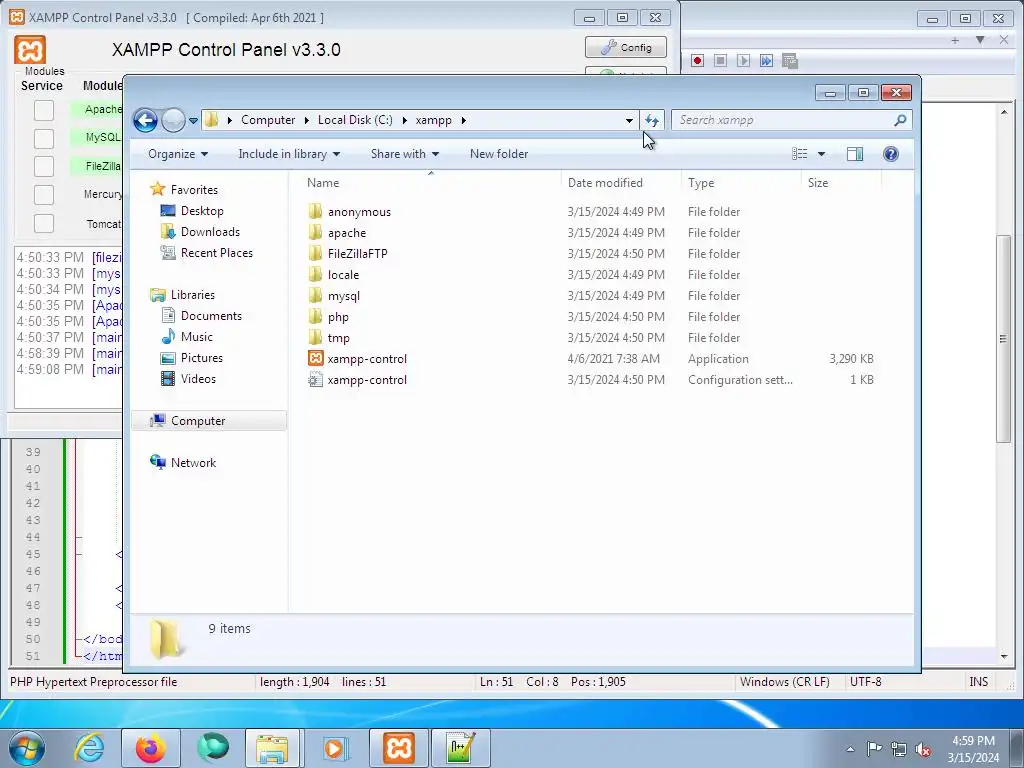Sort by Date modified column
Screen dimensions: 1024x768
pos(620,183)
